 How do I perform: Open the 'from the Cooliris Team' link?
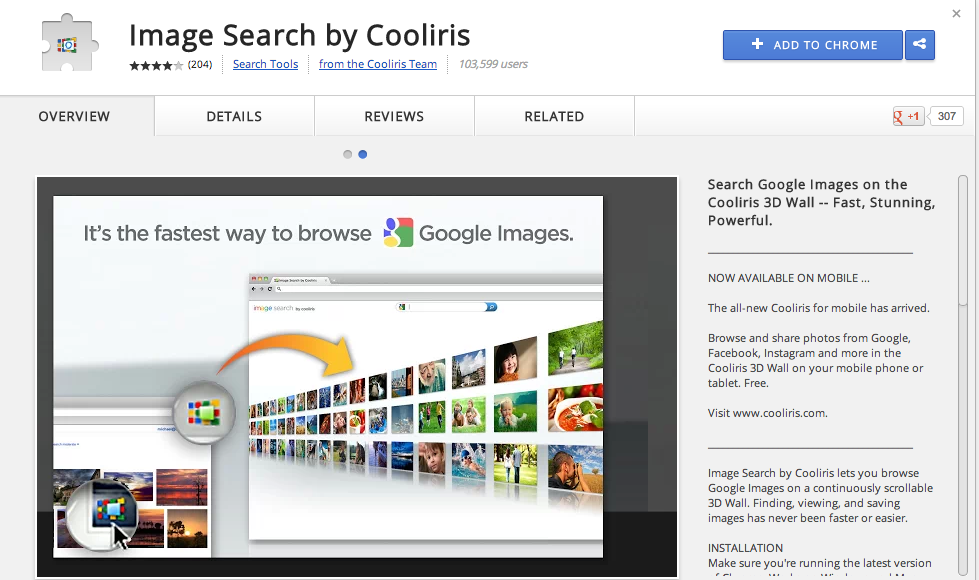coord(378,64)
